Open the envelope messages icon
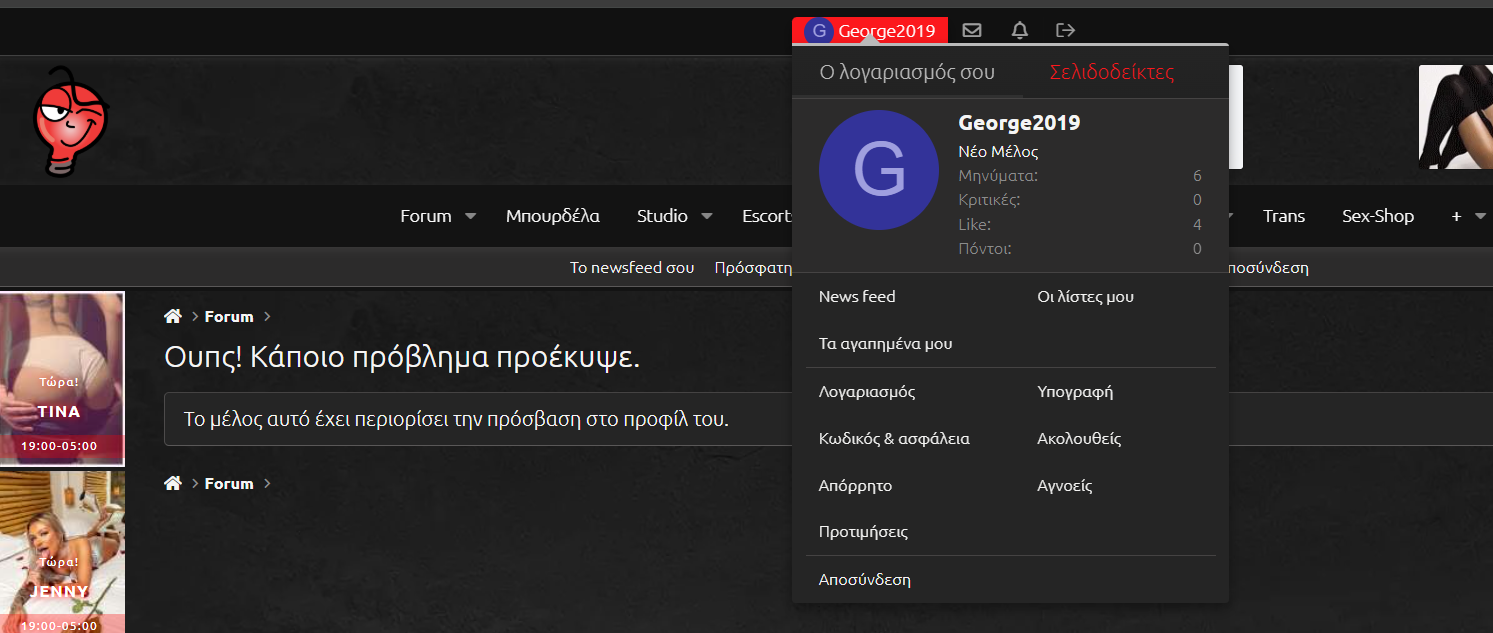 971,30
